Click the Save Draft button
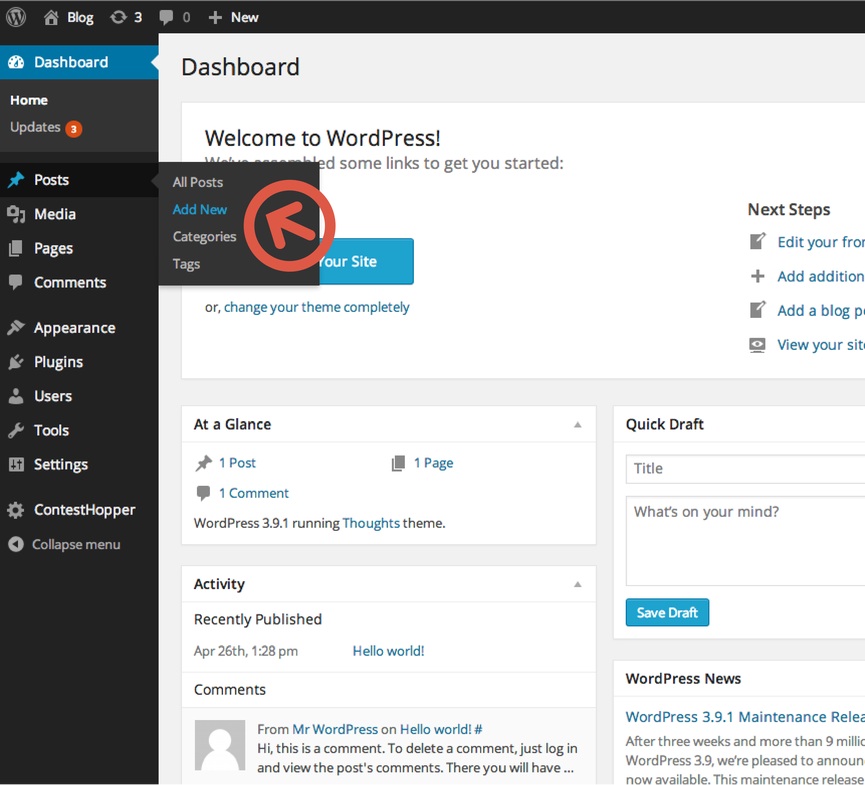This screenshot has width=865, height=785. click(667, 613)
